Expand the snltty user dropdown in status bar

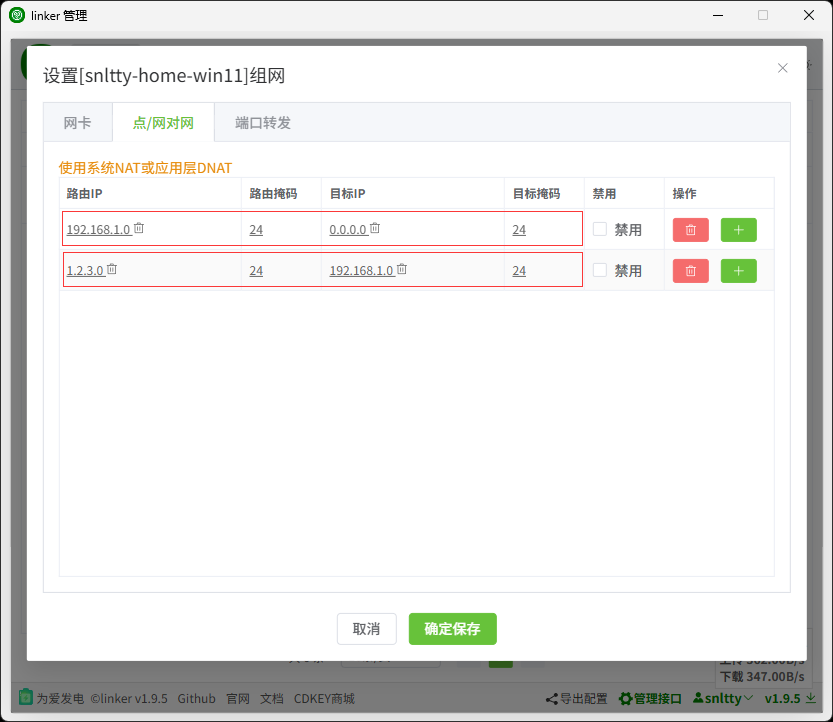click(x=723, y=699)
